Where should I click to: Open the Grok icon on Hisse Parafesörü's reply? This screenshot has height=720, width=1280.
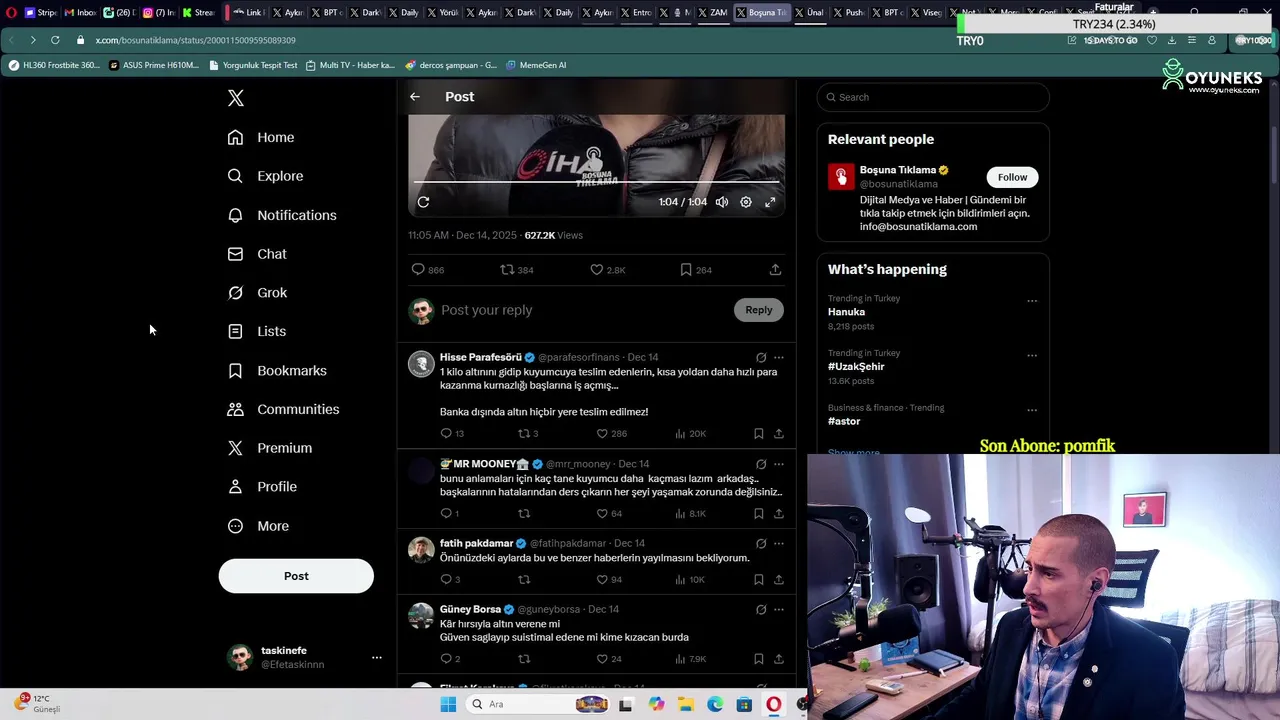tap(761, 357)
